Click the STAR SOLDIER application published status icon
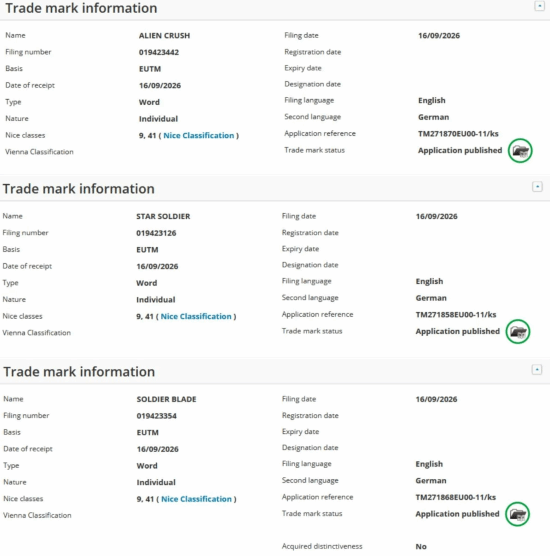Viewport: 550px width, 556px height. [518, 332]
